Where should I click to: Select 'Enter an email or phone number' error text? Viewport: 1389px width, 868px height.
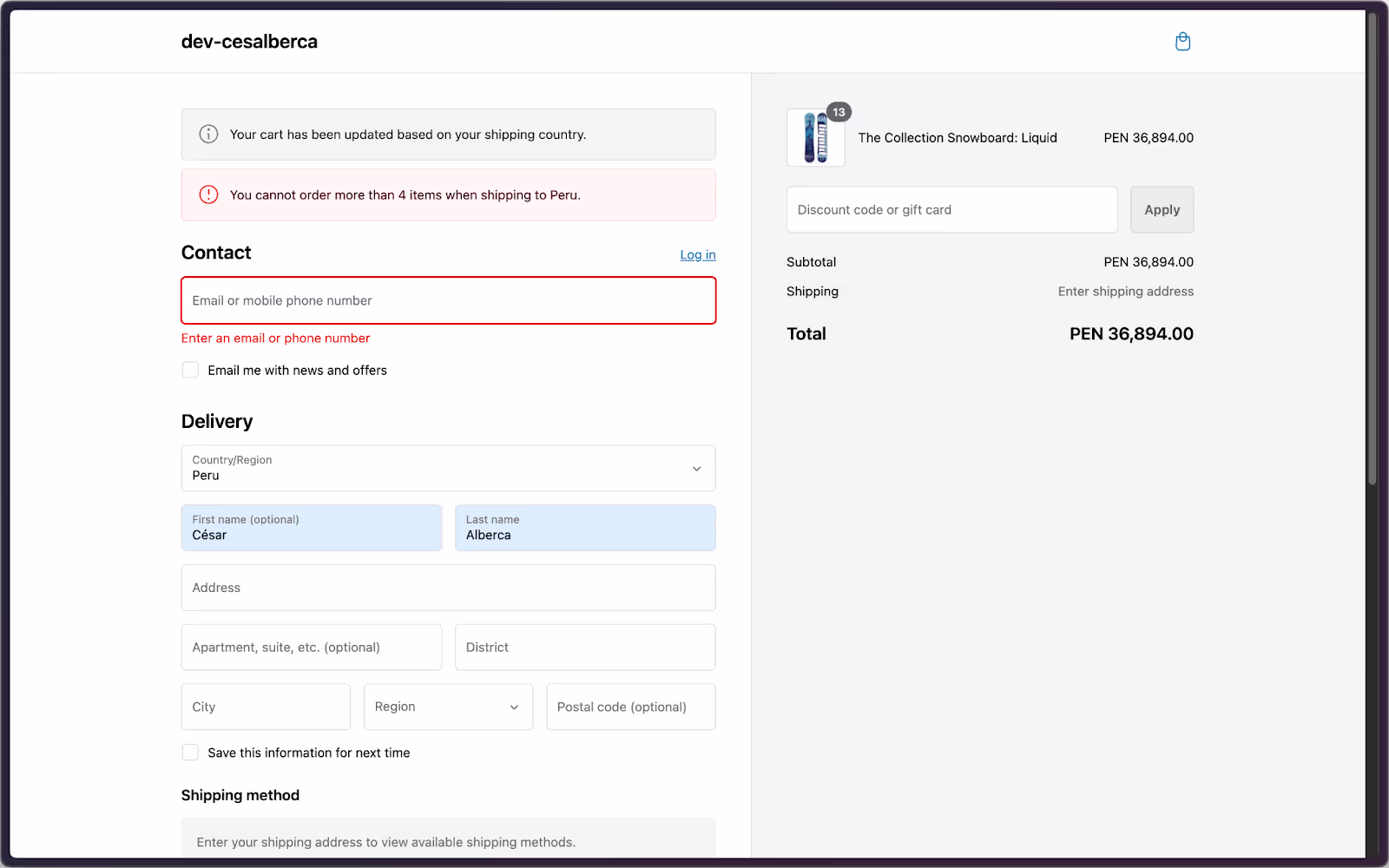[275, 338]
